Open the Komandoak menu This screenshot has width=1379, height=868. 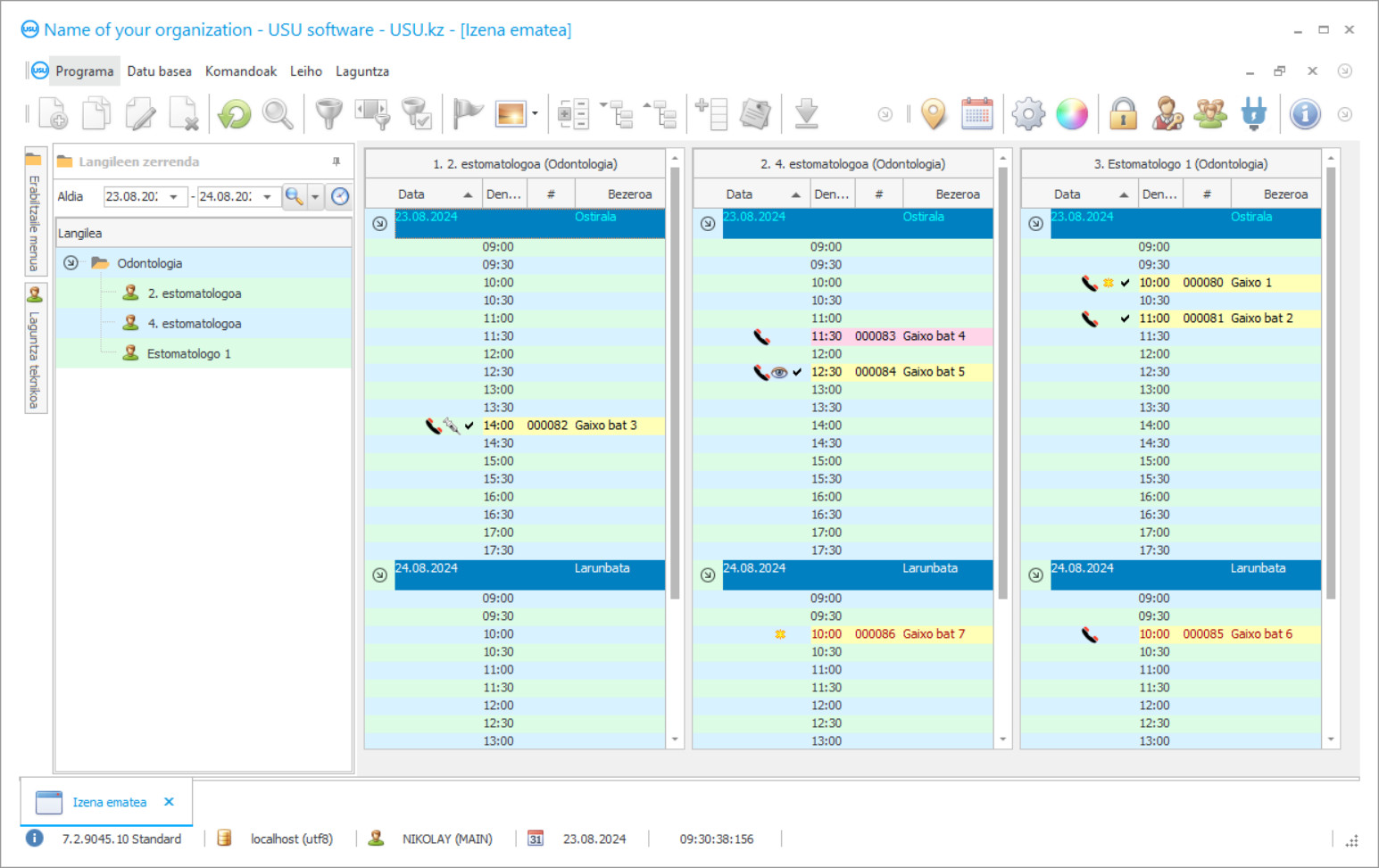tap(240, 71)
